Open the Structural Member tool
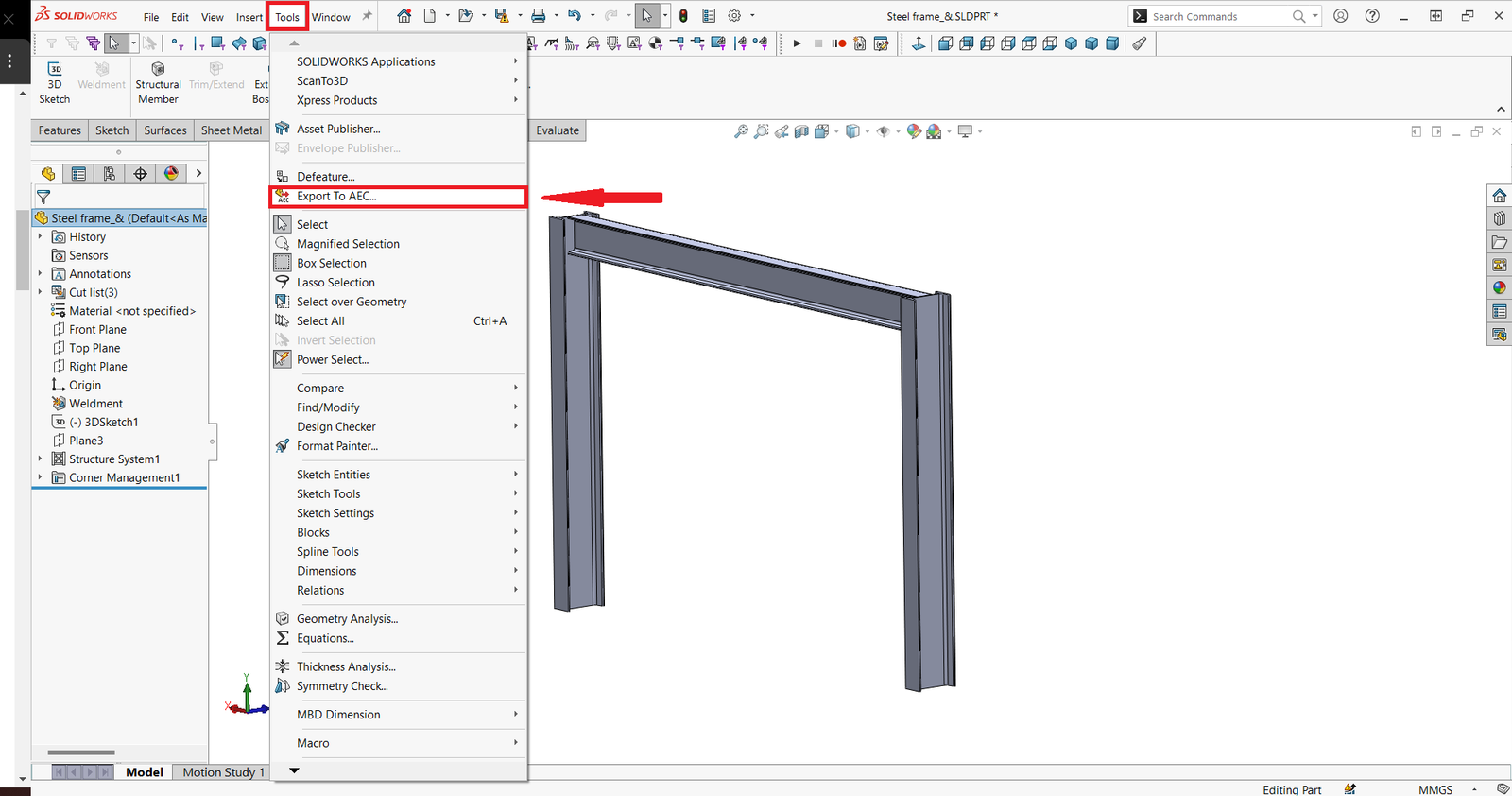Image resolution: width=1512 pixels, height=796 pixels. tap(158, 82)
